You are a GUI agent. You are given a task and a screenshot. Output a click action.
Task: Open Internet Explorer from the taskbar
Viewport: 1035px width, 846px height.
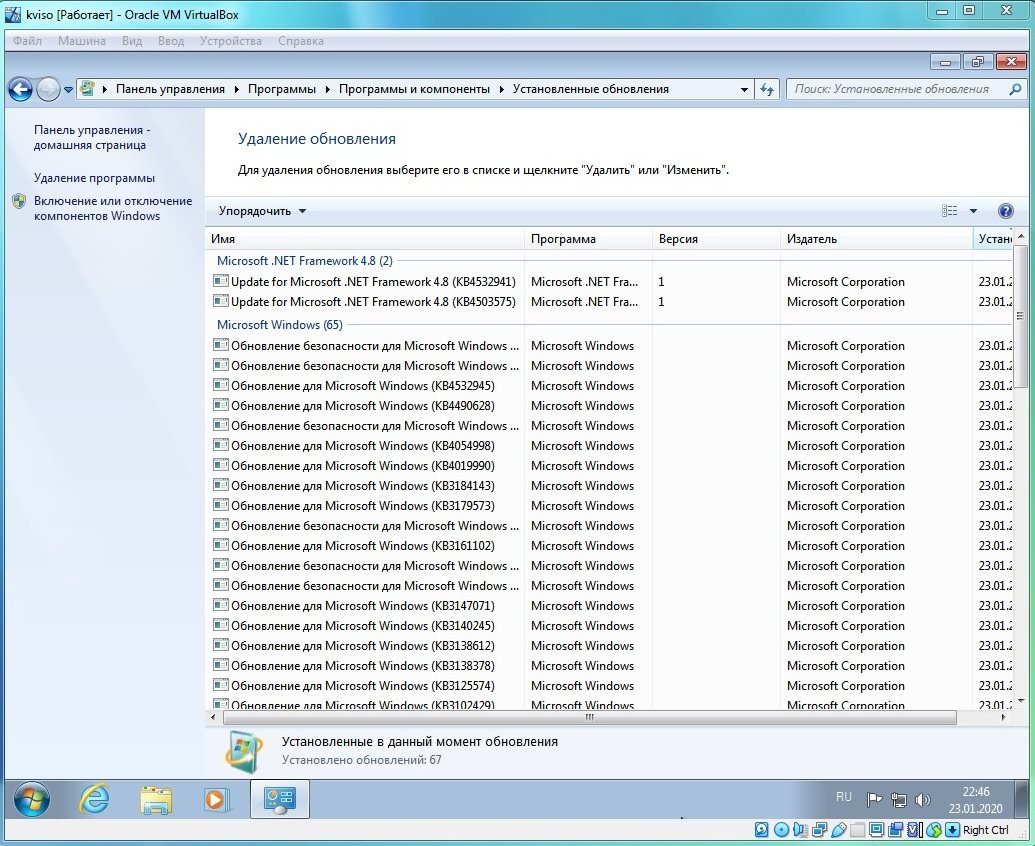(x=95, y=799)
